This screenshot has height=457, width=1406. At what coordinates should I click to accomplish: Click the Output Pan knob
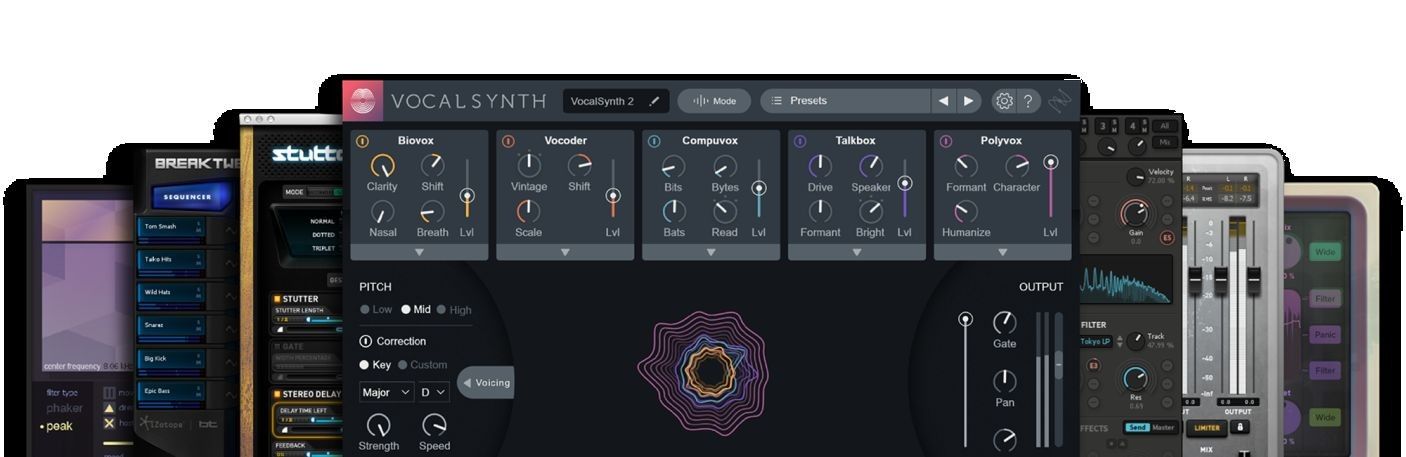point(1004,381)
